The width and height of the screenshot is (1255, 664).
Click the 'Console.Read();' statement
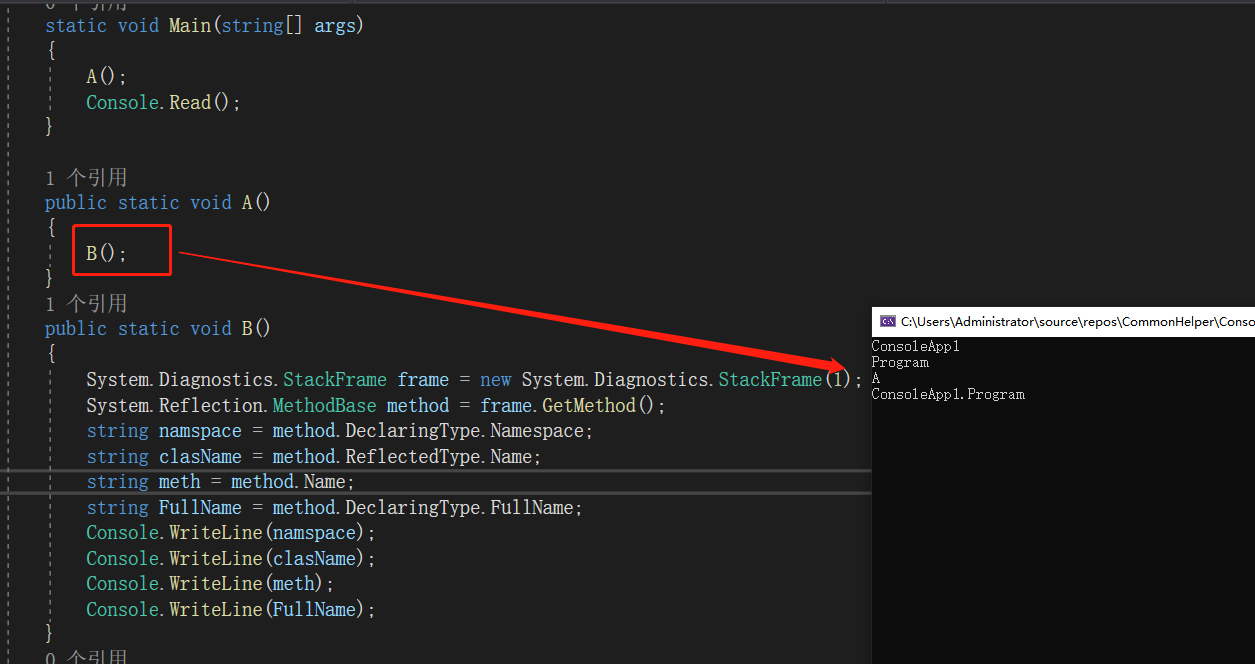(164, 102)
